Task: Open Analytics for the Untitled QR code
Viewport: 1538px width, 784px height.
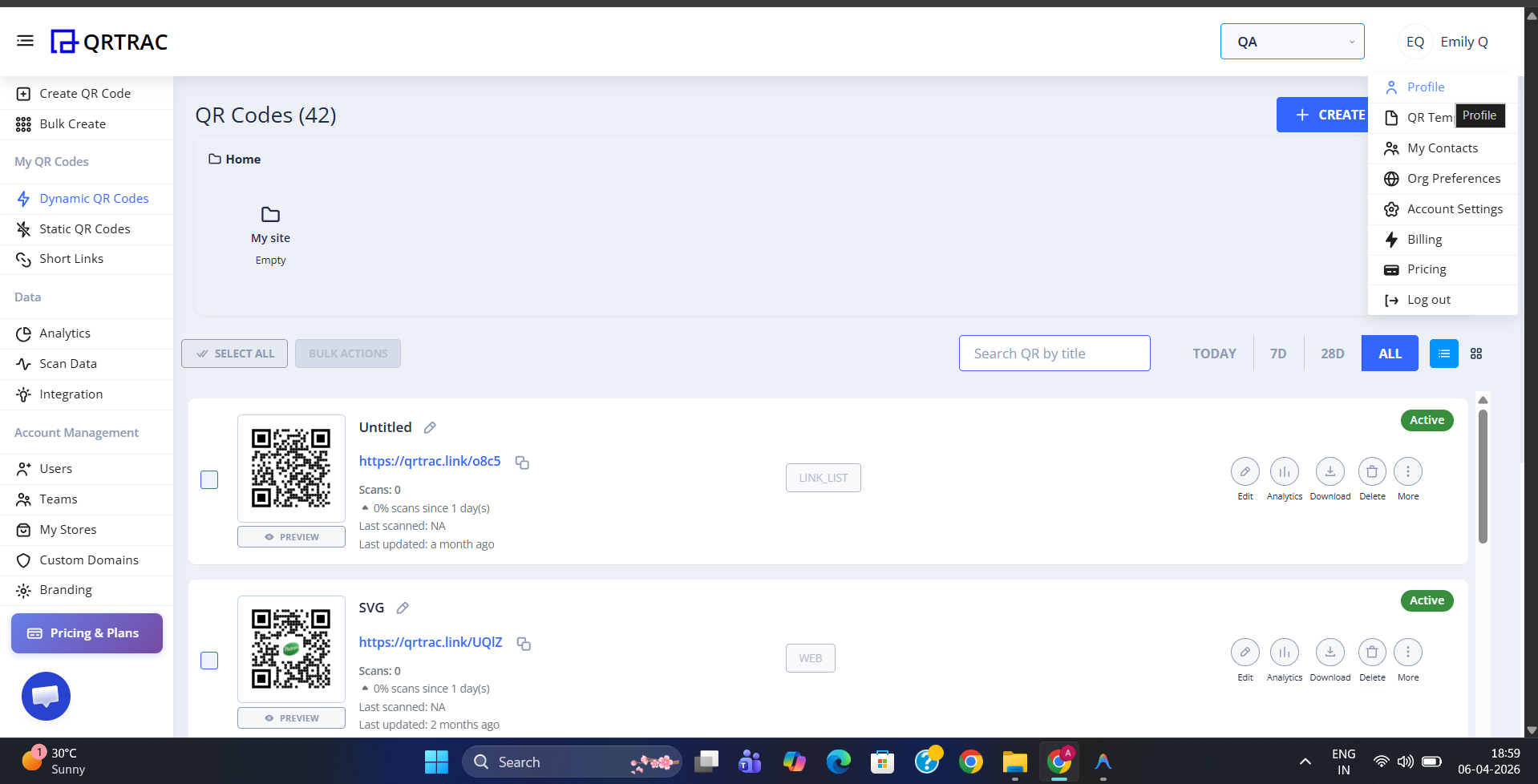Action: click(x=1284, y=471)
